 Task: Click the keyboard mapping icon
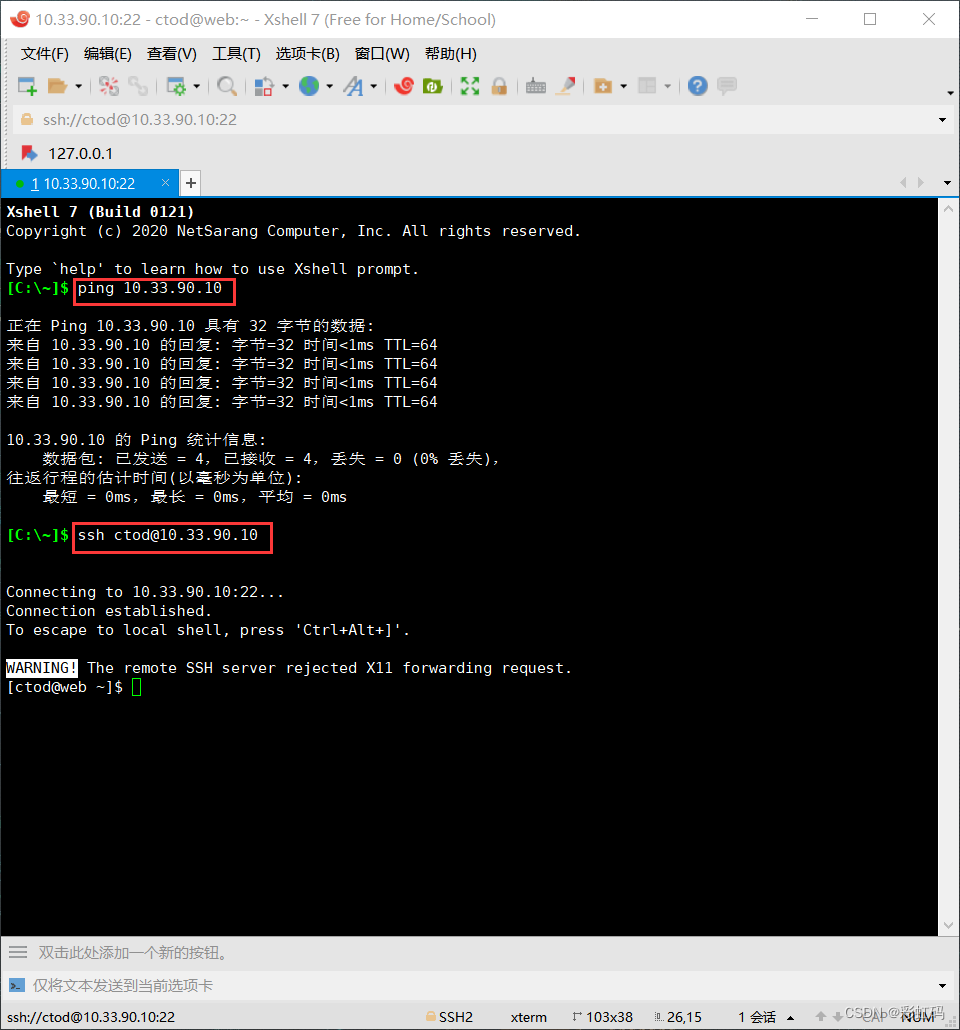coord(536,86)
